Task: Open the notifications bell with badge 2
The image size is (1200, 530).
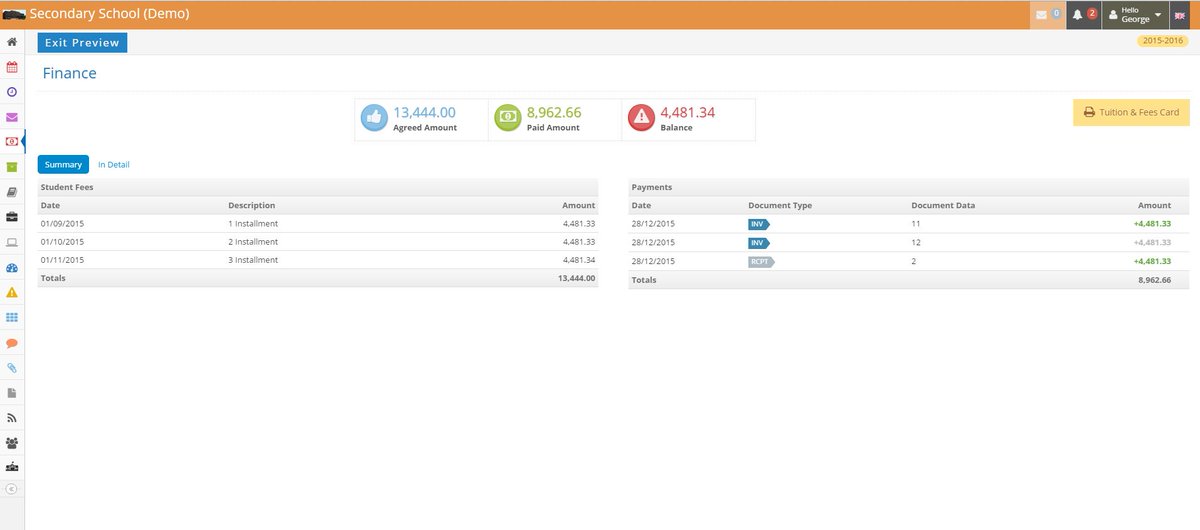Action: pyautogui.click(x=1084, y=15)
